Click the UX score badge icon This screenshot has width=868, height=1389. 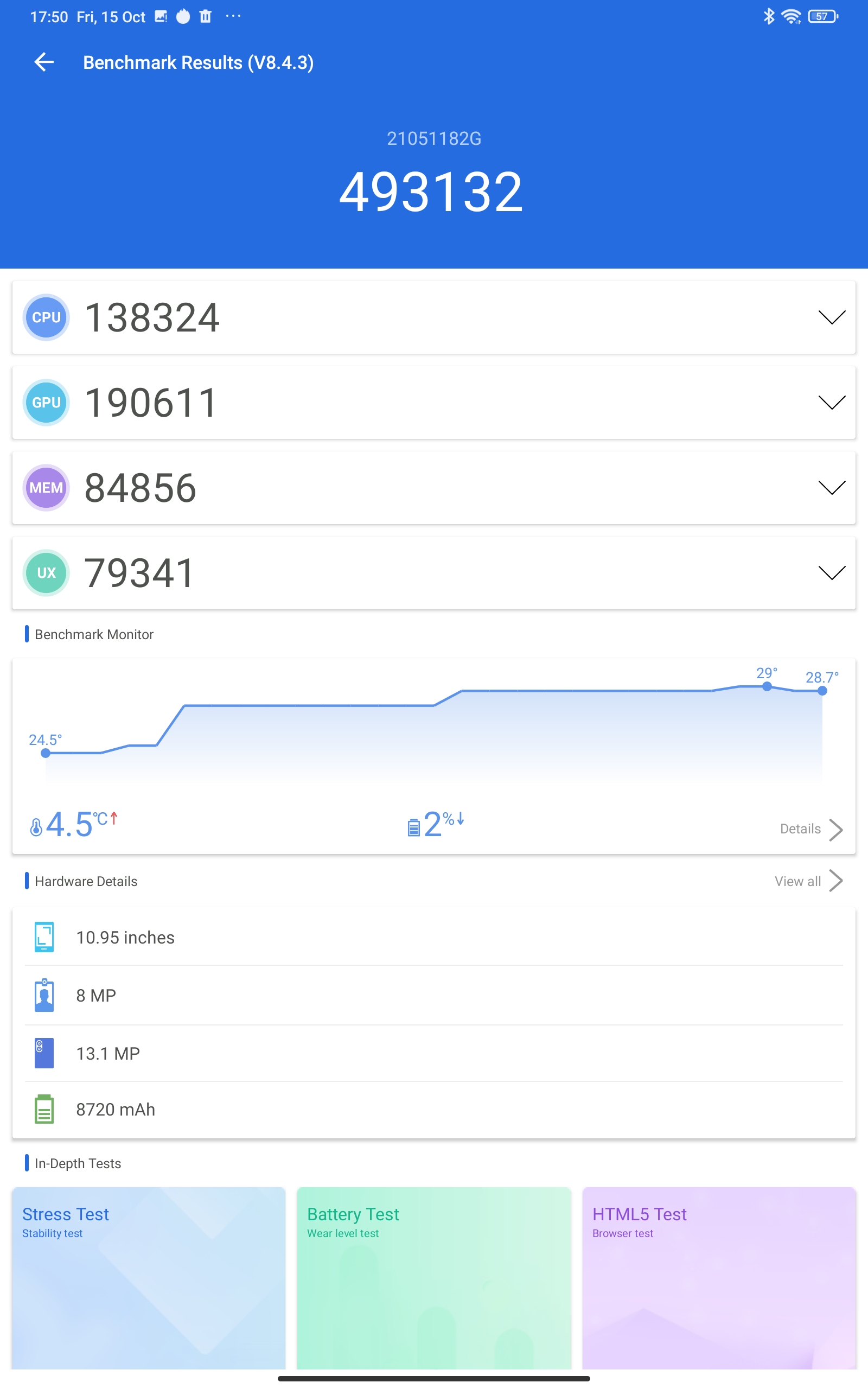(x=46, y=572)
